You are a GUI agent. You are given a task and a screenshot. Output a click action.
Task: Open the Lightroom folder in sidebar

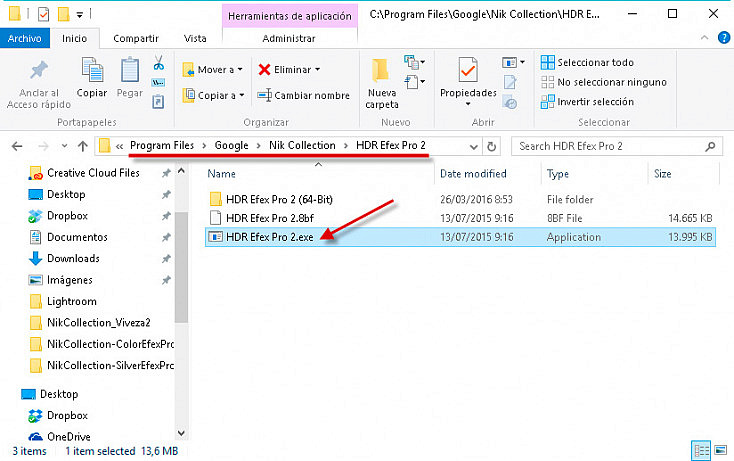72,301
